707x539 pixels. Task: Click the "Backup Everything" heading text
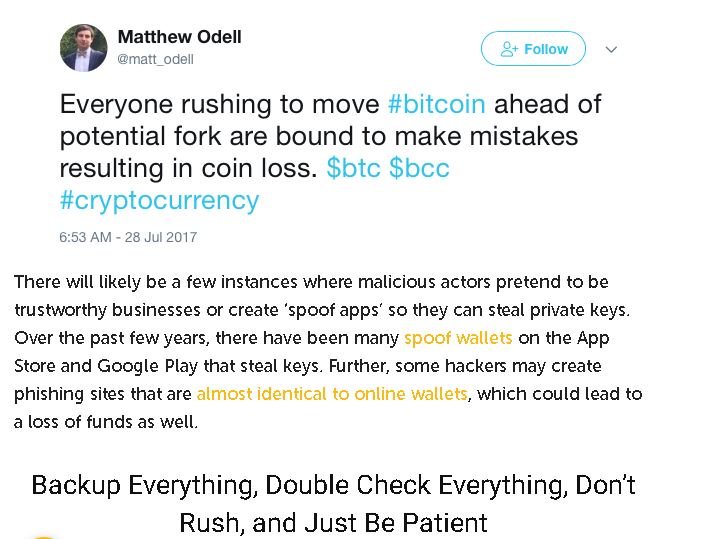124,486
